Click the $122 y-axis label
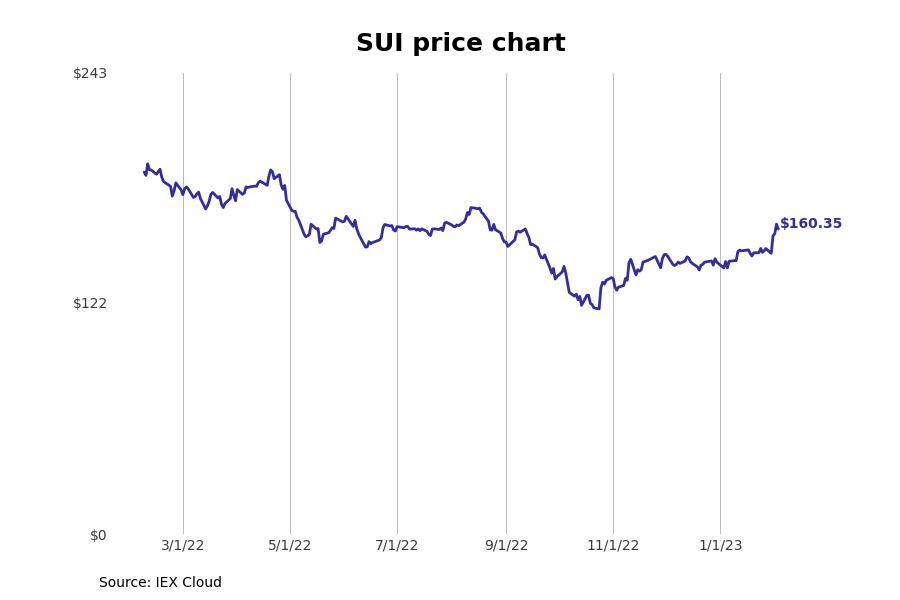 [x=90, y=303]
